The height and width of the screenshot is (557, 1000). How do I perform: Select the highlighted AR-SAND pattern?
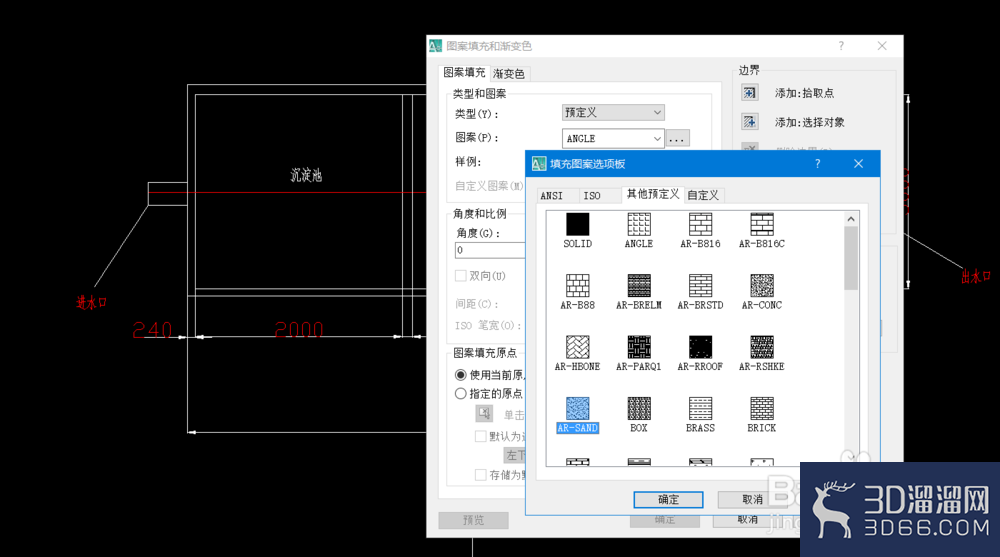(577, 408)
